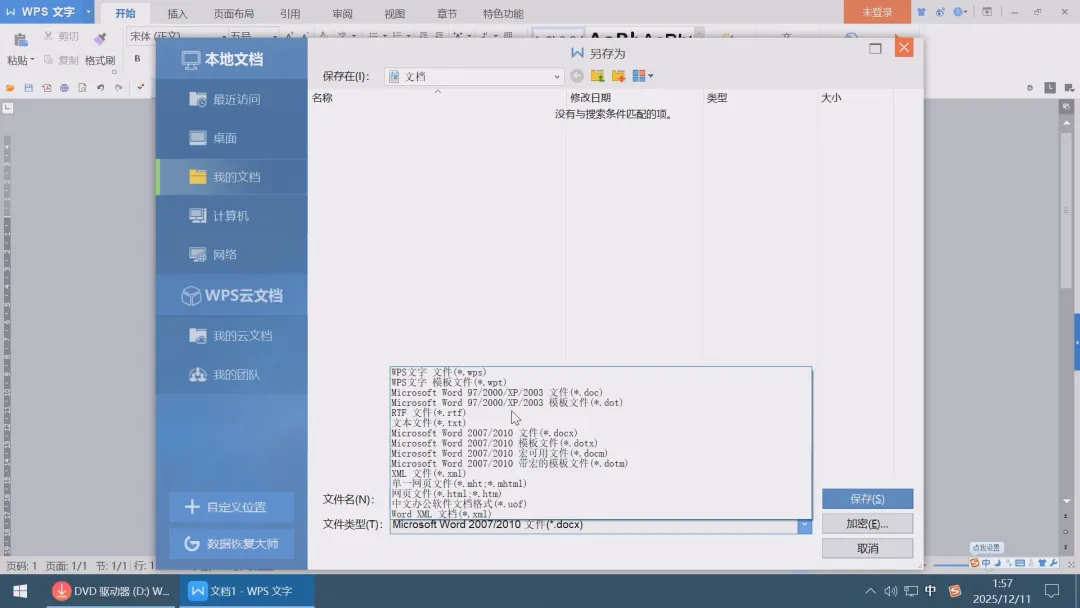This screenshot has height=608, width=1080.
Task: Click the print icon in quick toolbar
Action: [x=64, y=87]
